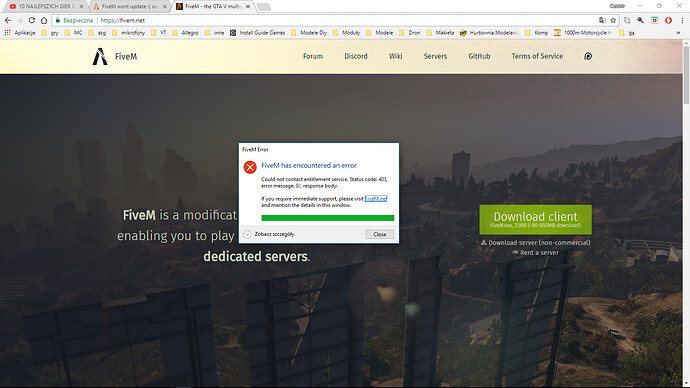This screenshot has width=690, height=388.
Task: Follow the FiveM.net link in the error message
Action: 376,199
